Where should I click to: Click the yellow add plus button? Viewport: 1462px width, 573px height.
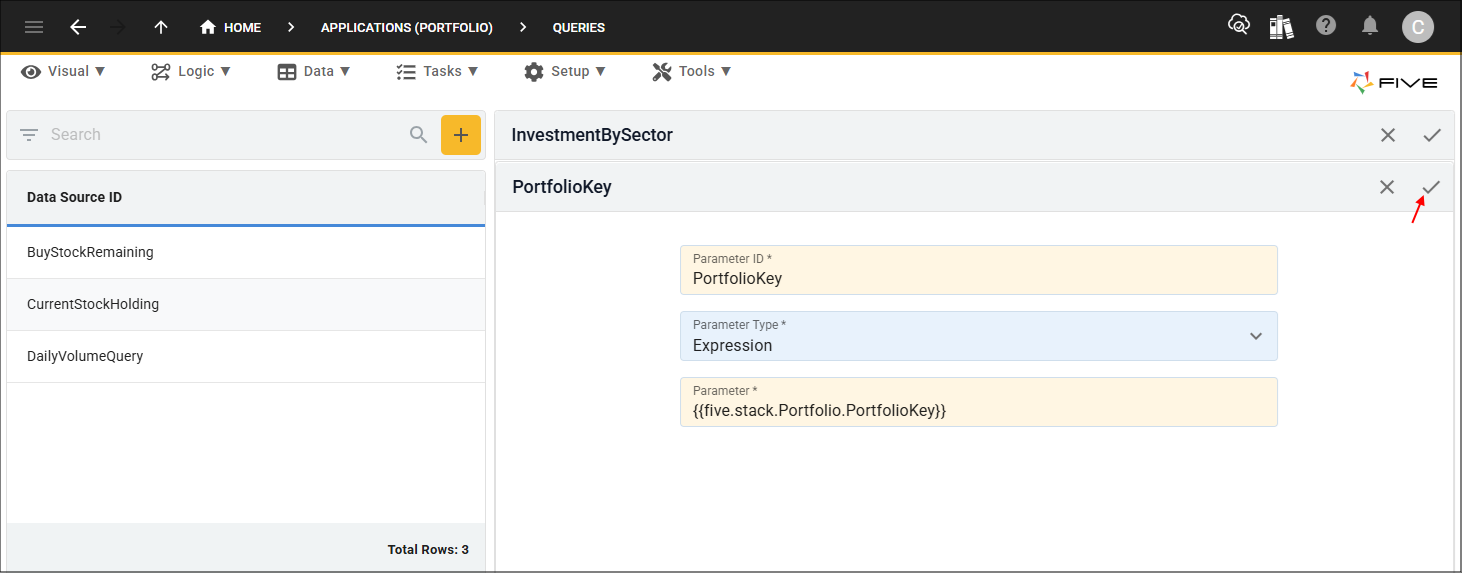tap(460, 135)
